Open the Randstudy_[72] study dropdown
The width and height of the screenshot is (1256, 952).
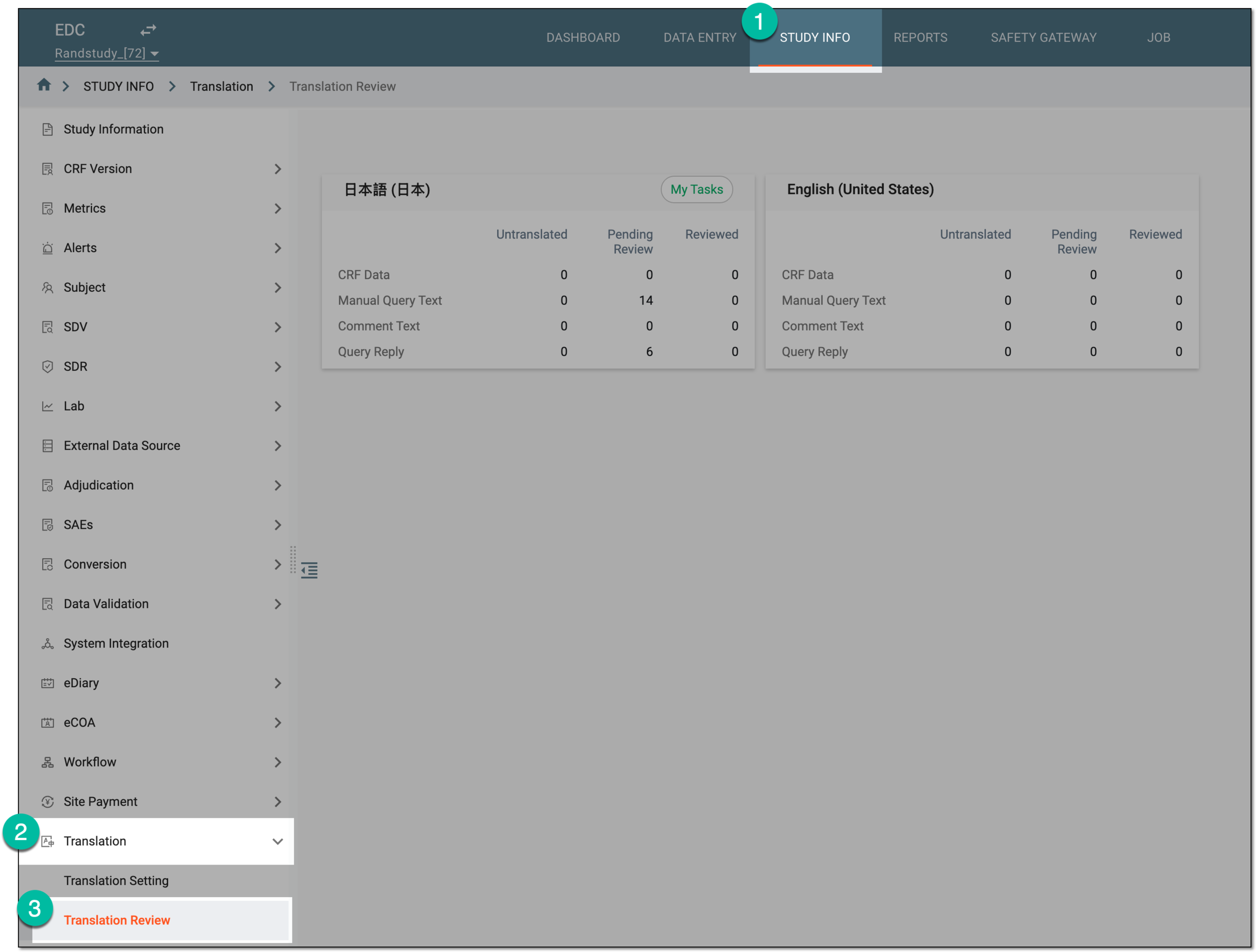(107, 53)
